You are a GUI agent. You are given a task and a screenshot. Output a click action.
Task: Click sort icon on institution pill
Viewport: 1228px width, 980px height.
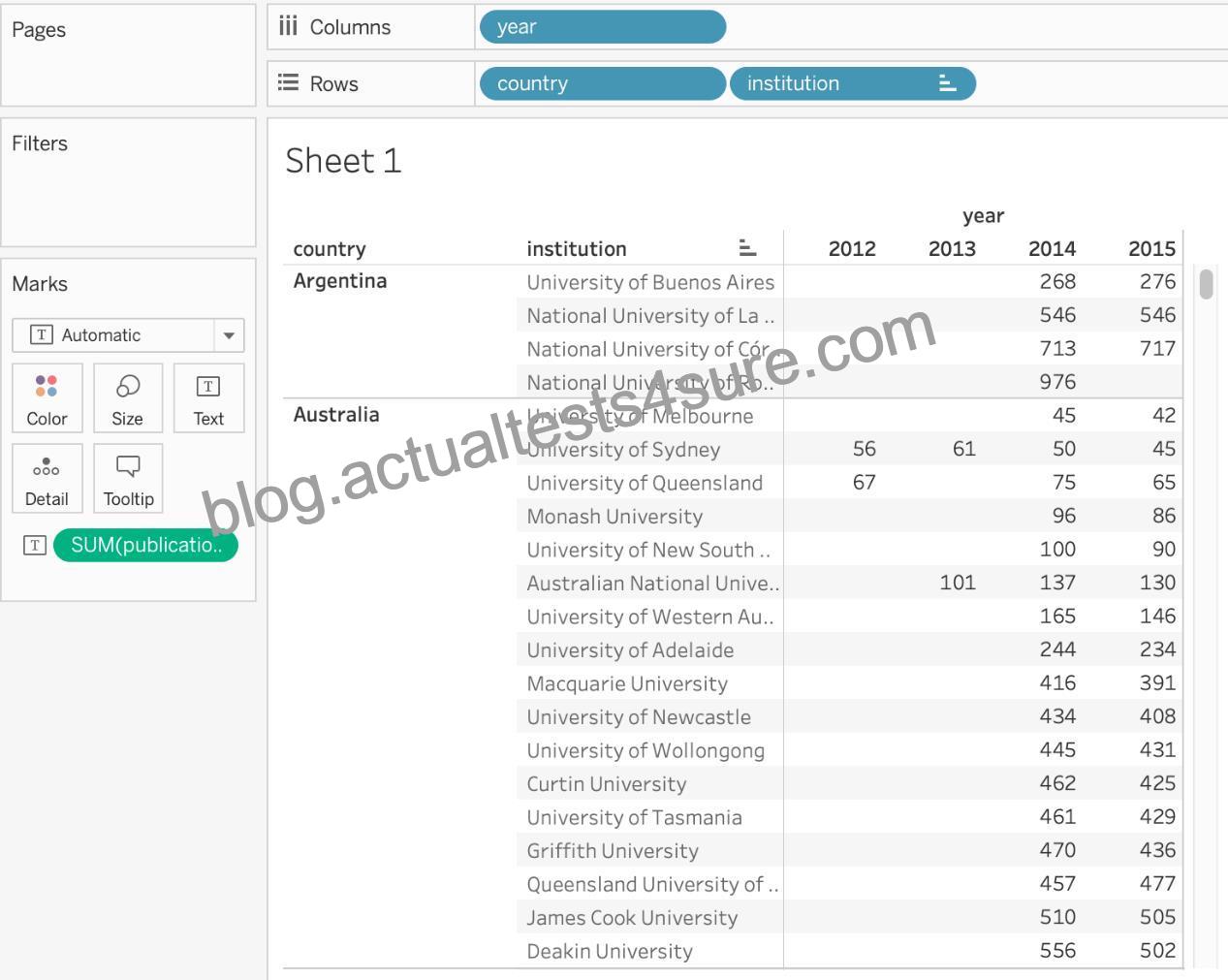click(x=948, y=83)
